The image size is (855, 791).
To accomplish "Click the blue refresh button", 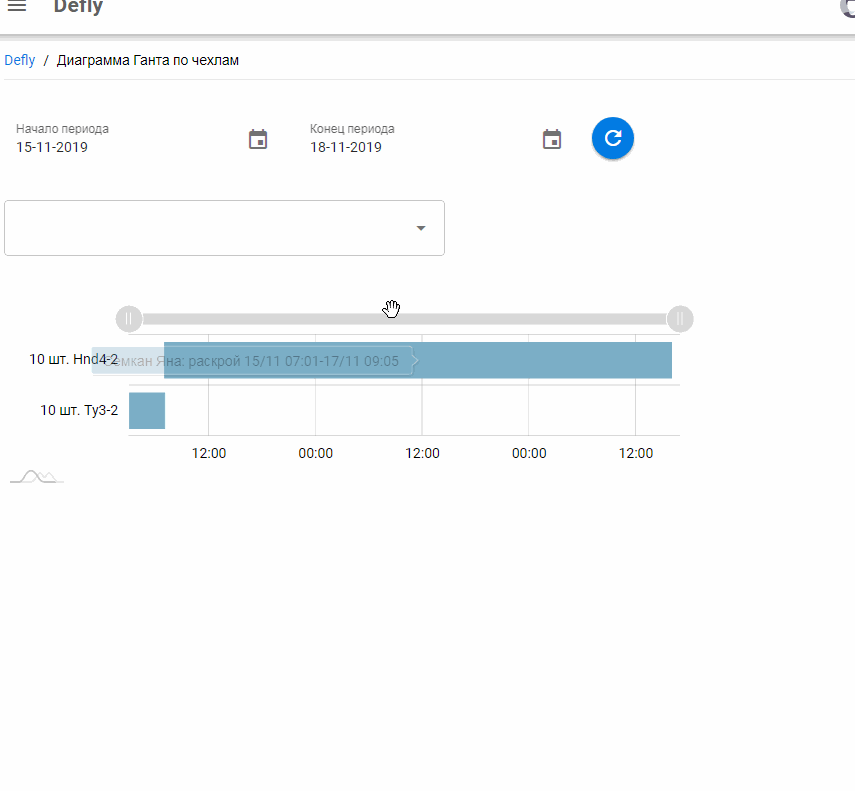I will (x=613, y=138).
